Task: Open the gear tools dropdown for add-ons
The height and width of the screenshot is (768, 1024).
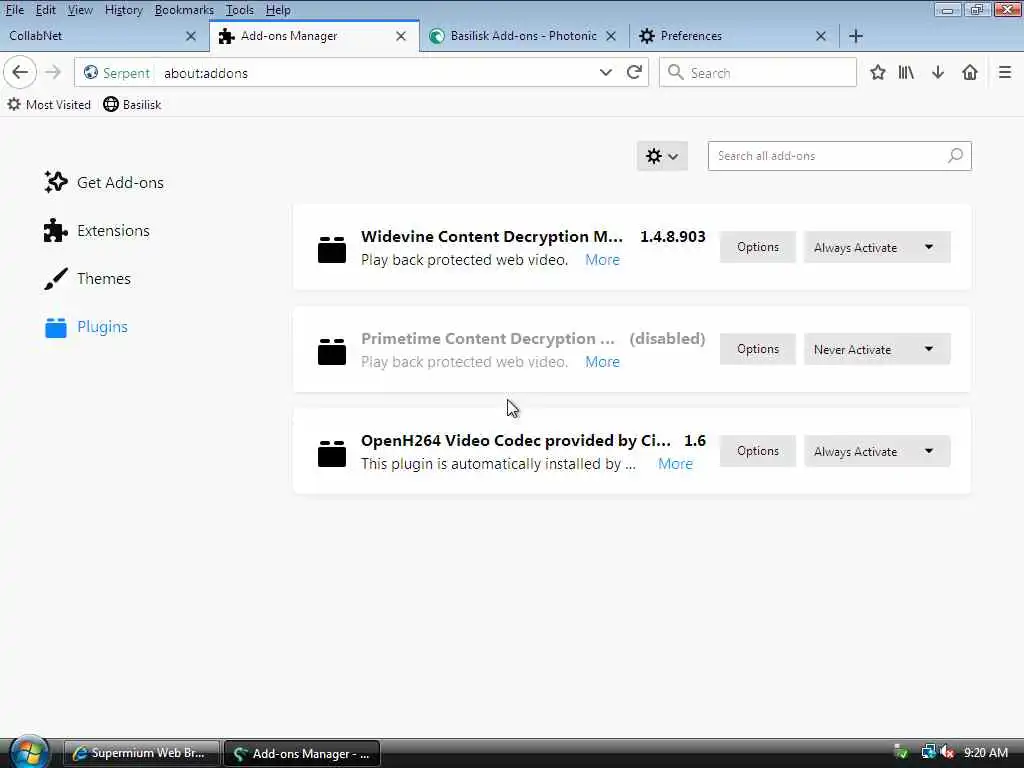Action: tap(662, 156)
